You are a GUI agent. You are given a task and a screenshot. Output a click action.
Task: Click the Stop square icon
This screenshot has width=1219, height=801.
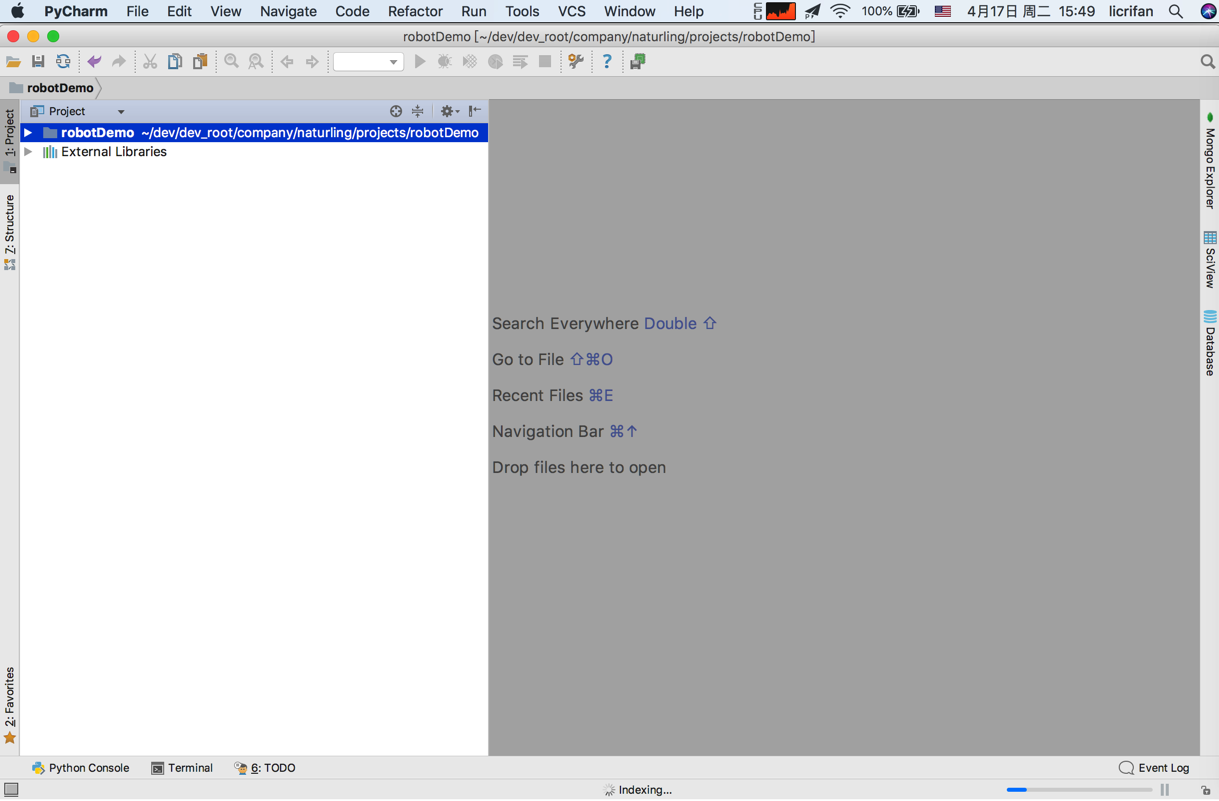pos(545,62)
